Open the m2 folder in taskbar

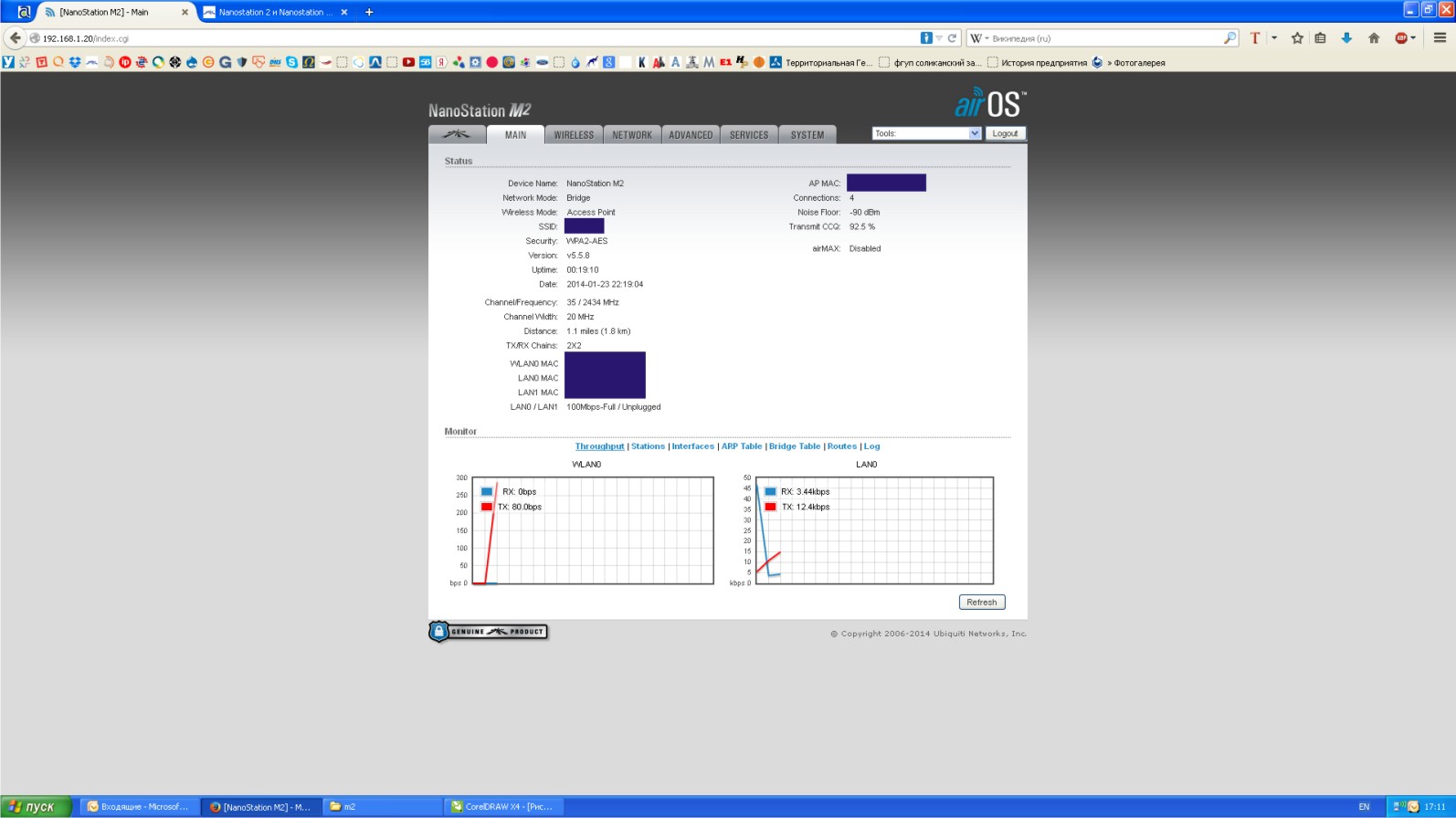coord(382,807)
